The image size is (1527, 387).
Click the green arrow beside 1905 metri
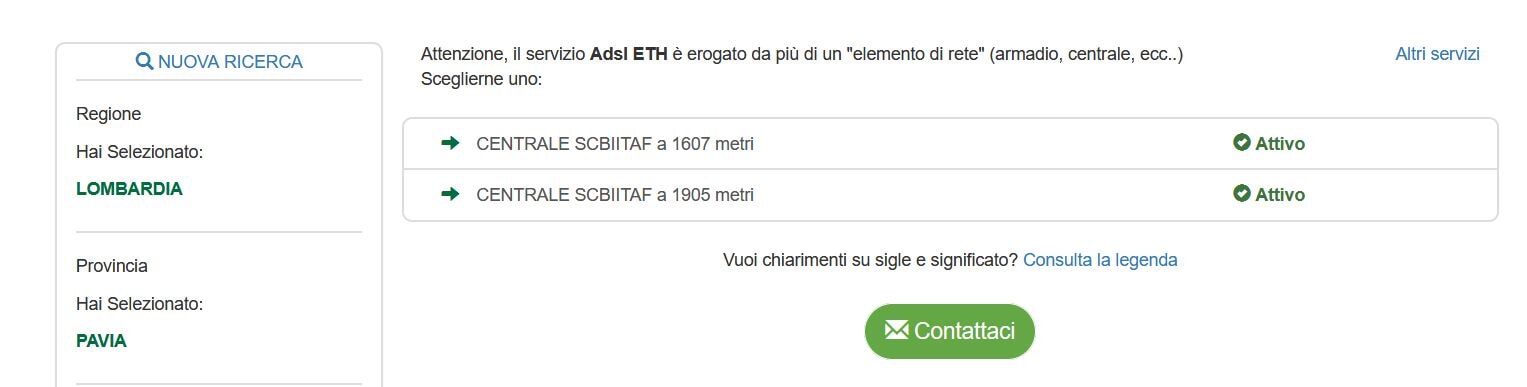(450, 194)
